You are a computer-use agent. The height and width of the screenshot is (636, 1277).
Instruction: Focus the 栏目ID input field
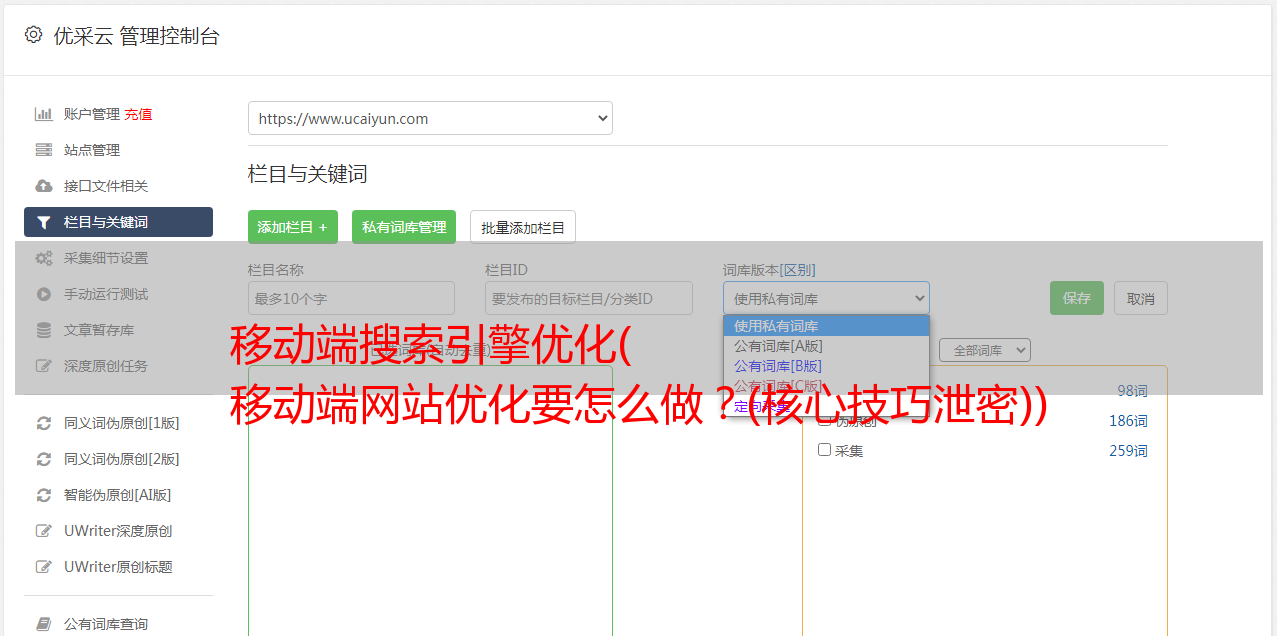pos(589,298)
